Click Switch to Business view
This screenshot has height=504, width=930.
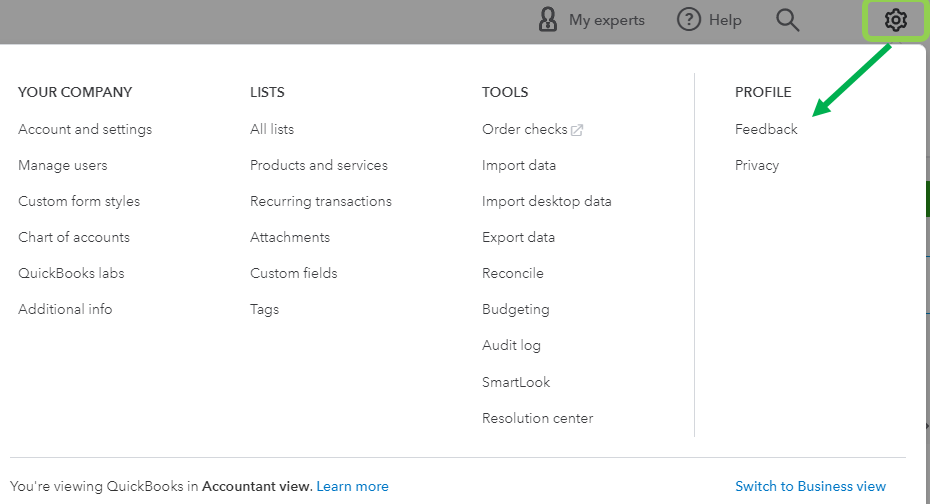pyautogui.click(x=810, y=486)
